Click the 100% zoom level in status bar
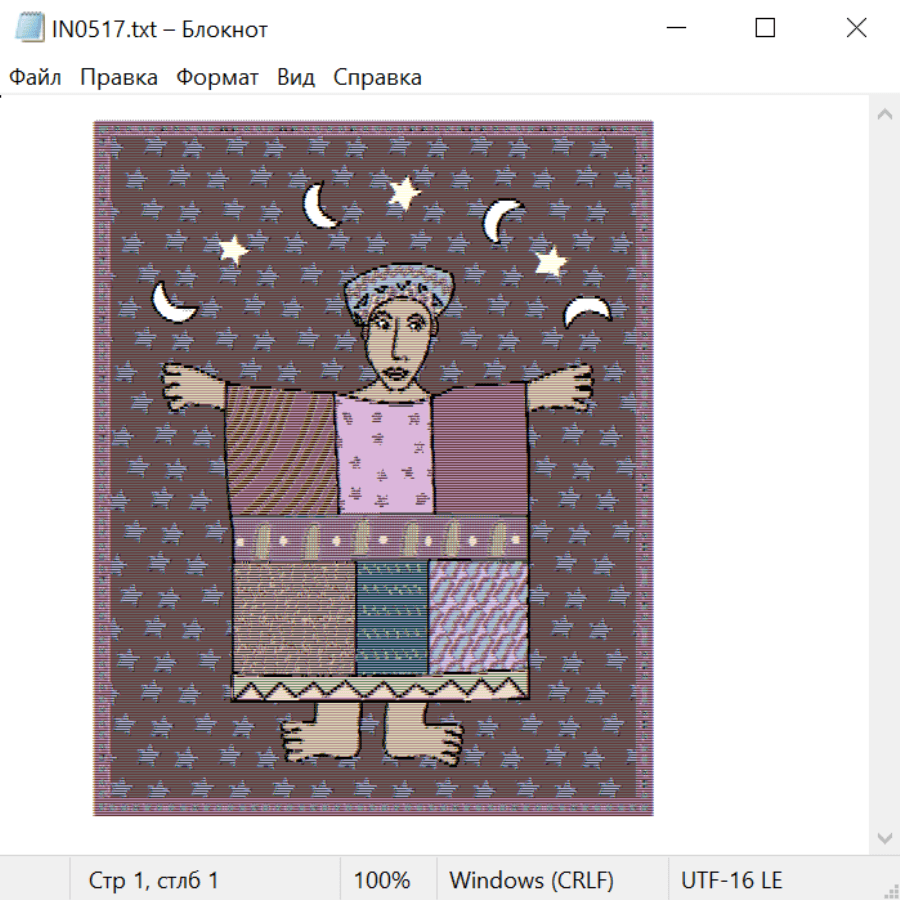 click(382, 881)
